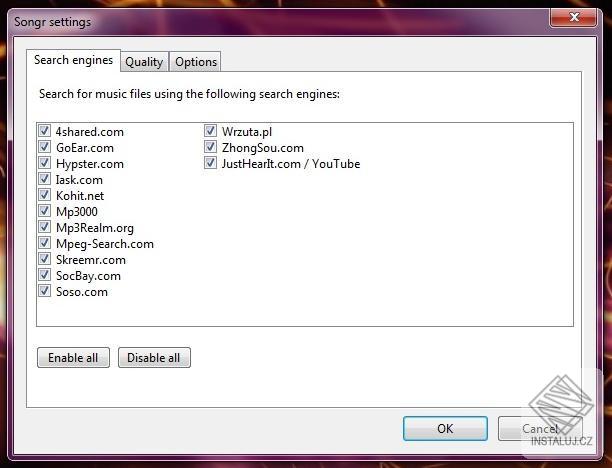Cancel the Songr settings dialog
Viewport: 612px width, 468px height.
tap(540, 429)
